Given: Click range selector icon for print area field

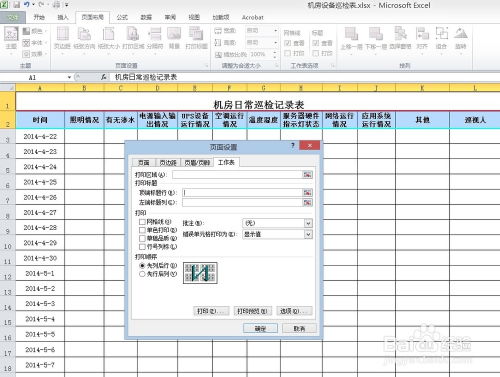Looking at the screenshot, I should click(x=307, y=175).
